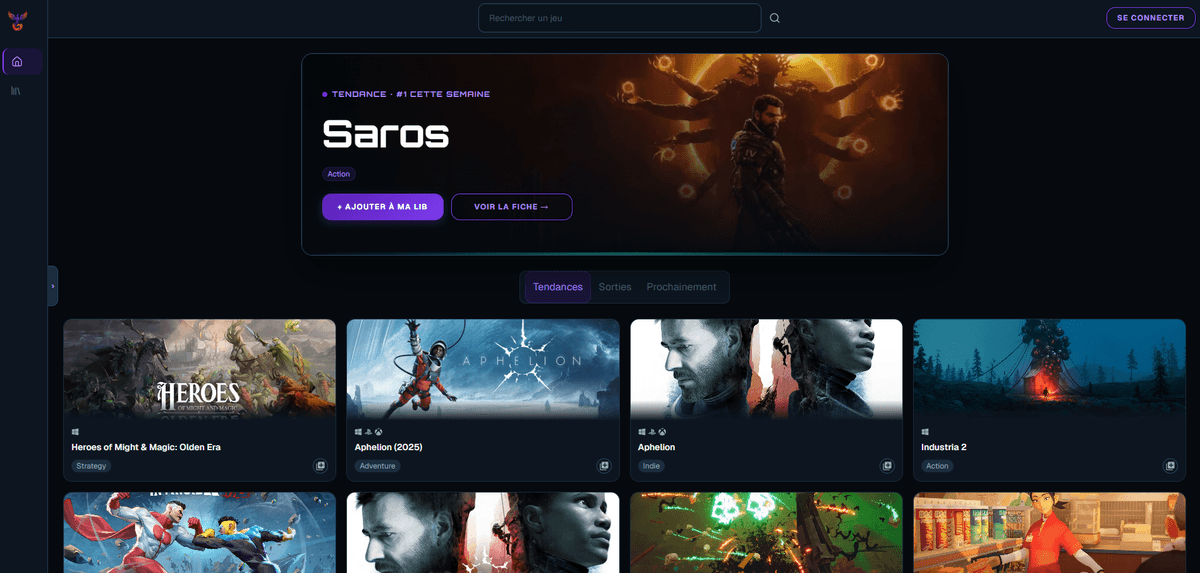
Task: Click the Action tag under Saros
Action: 339,174
